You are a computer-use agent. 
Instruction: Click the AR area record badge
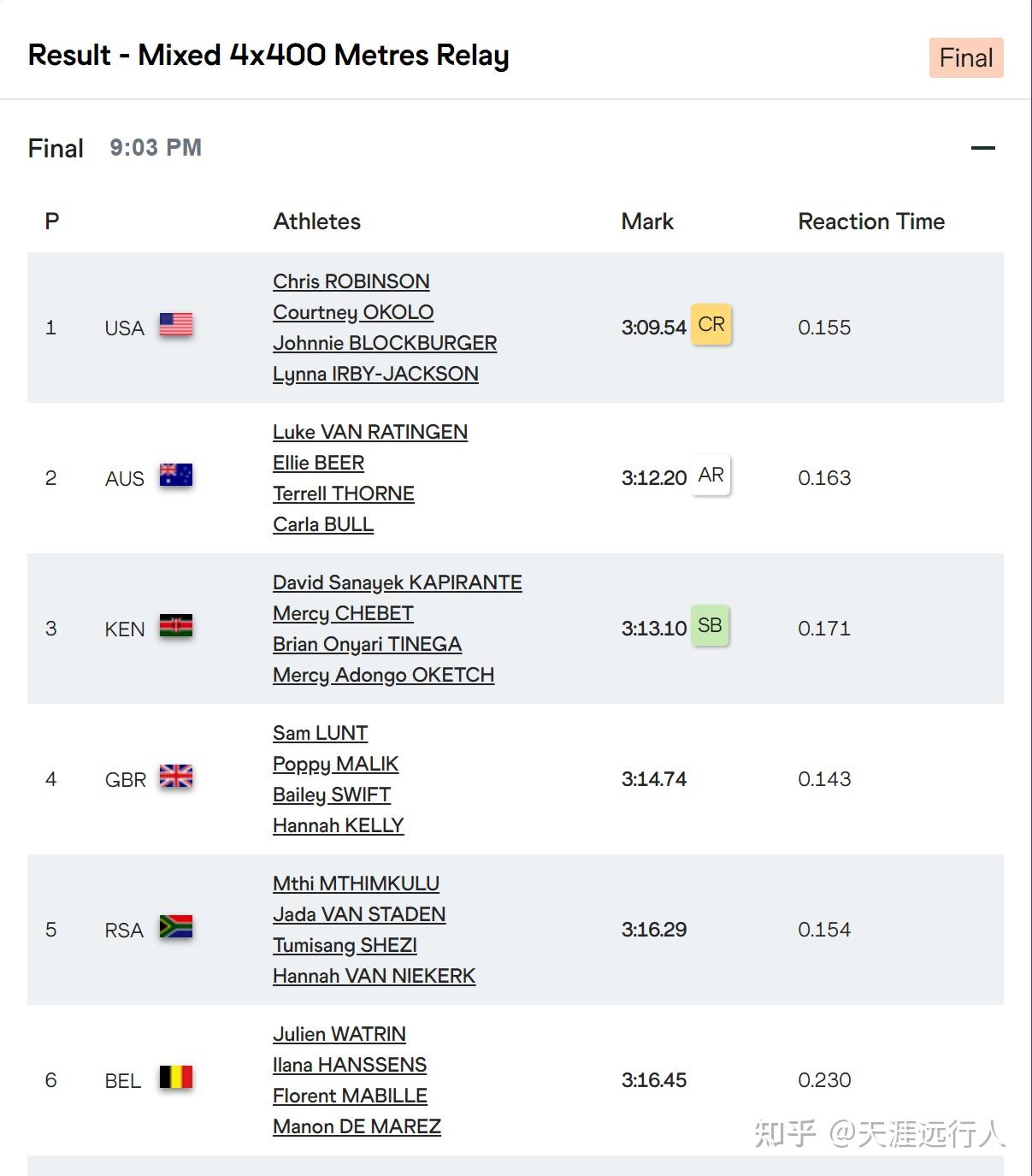(711, 476)
